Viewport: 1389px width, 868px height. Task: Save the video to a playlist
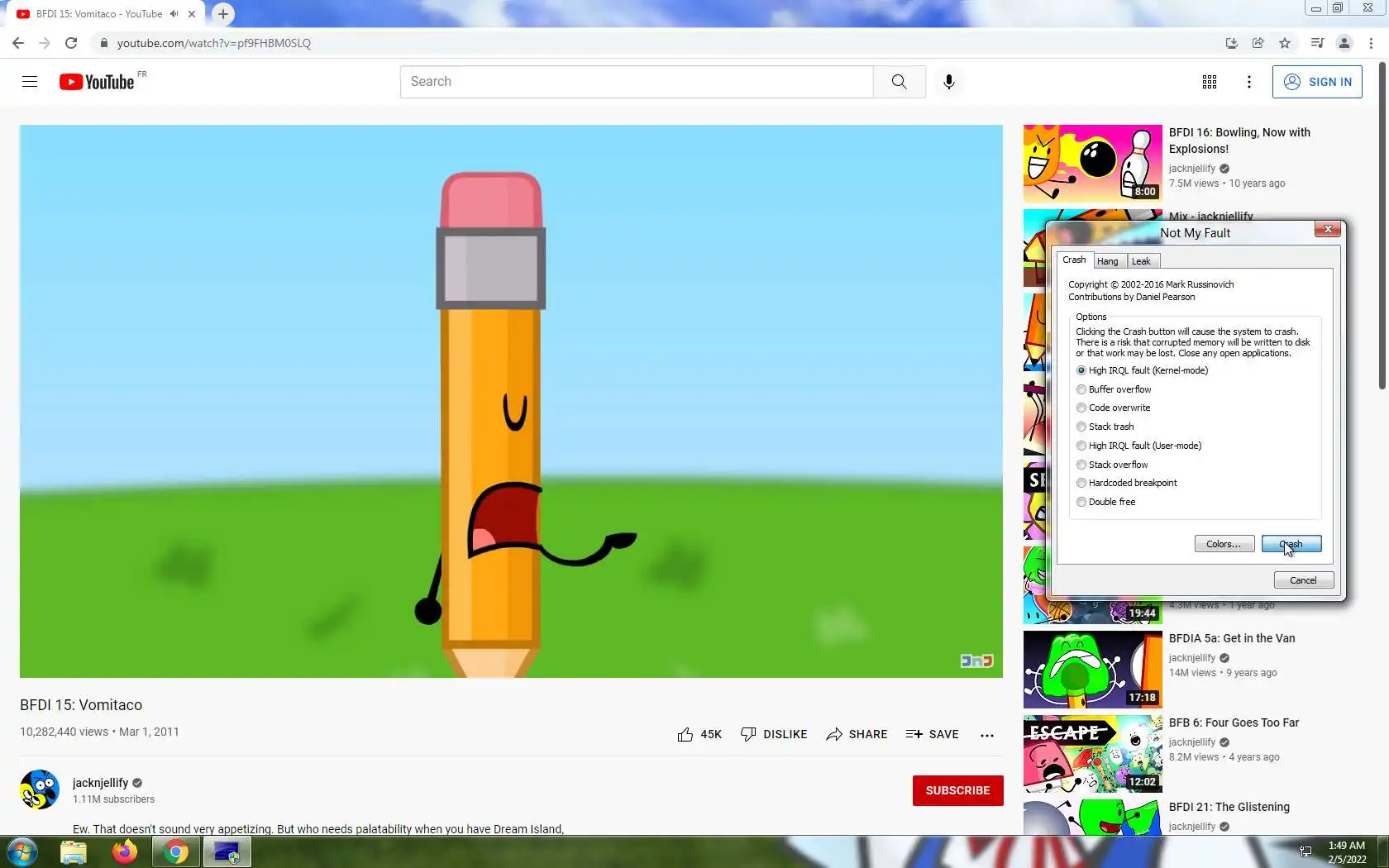click(933, 734)
